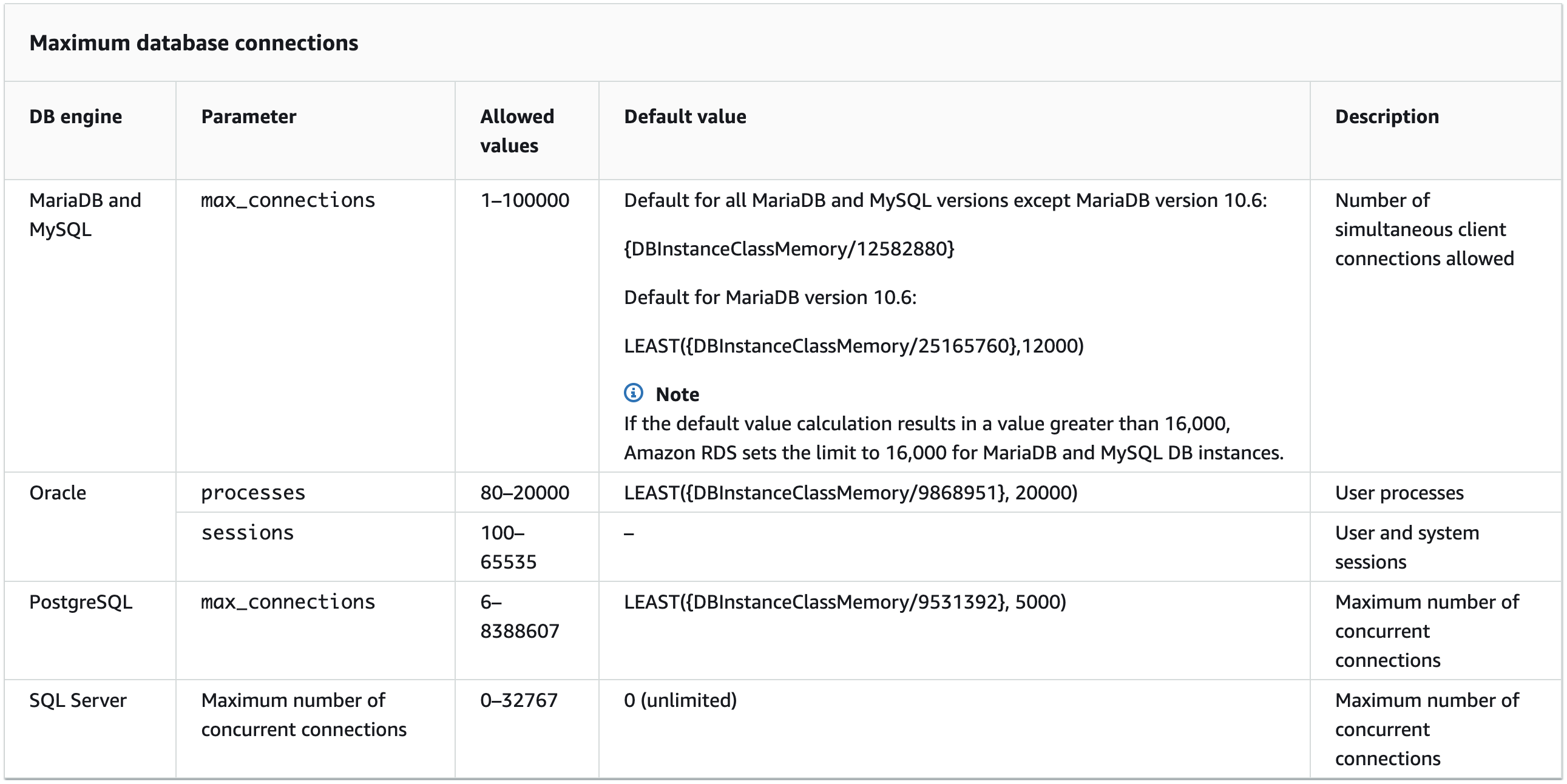The height and width of the screenshot is (784, 1567).
Task: Click the note text about 16,000 limit
Action: click(954, 438)
